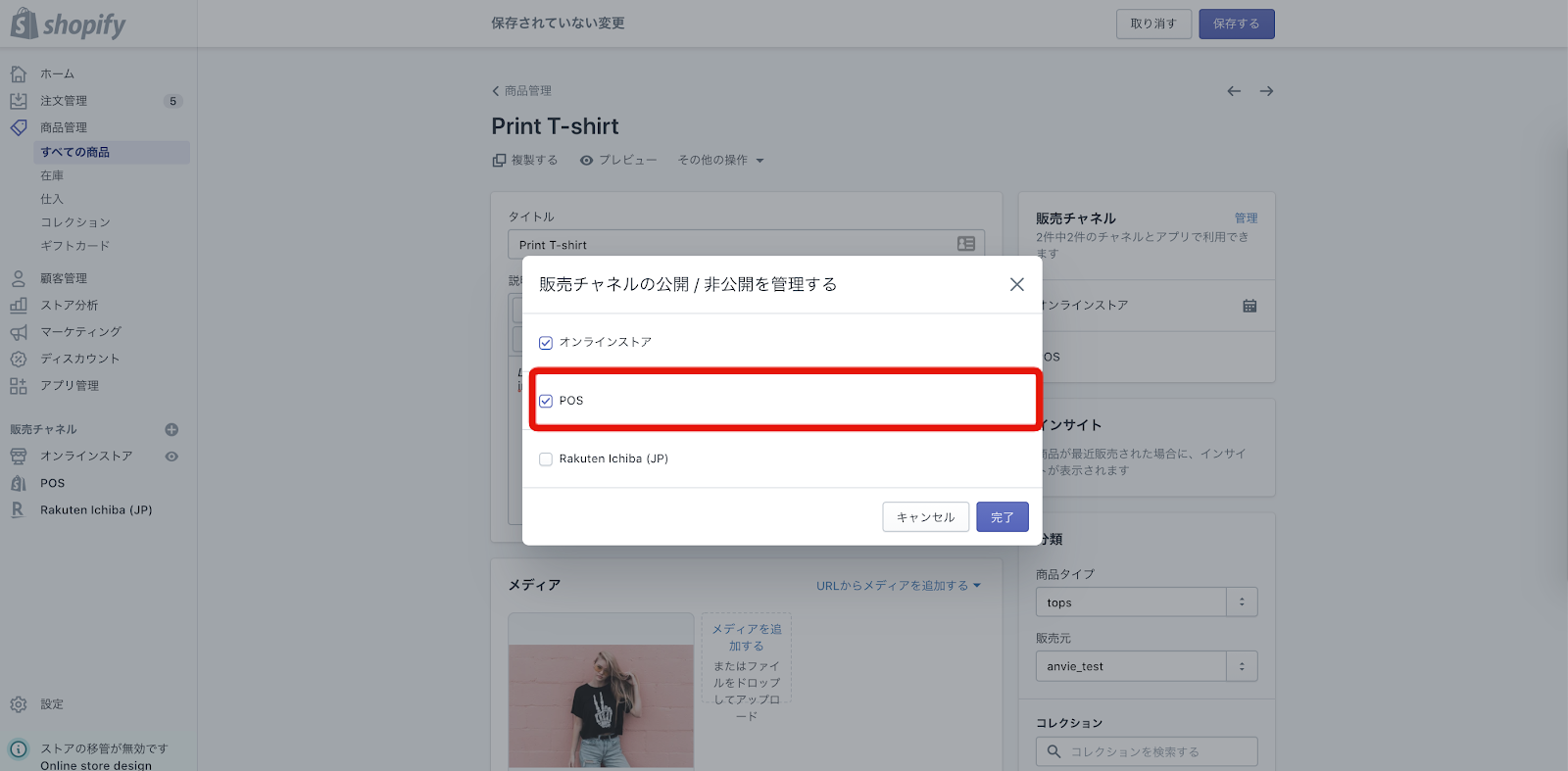Open the 商品タイプ tops selector

tap(1147, 602)
